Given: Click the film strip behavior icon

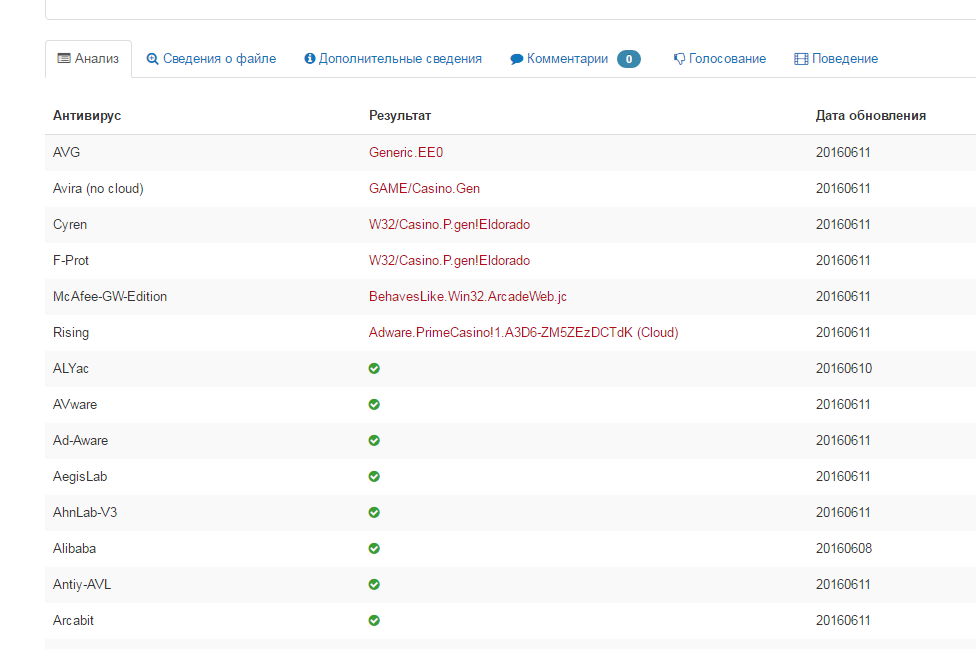Looking at the screenshot, I should (801, 59).
